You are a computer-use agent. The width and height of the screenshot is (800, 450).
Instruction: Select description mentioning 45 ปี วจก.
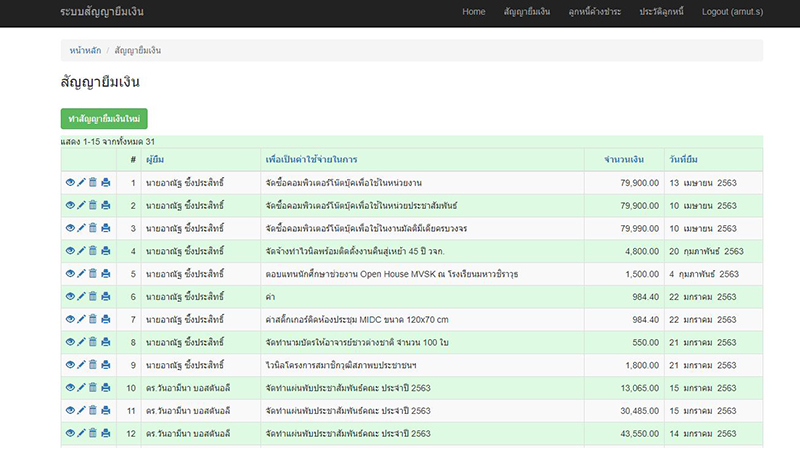point(355,252)
